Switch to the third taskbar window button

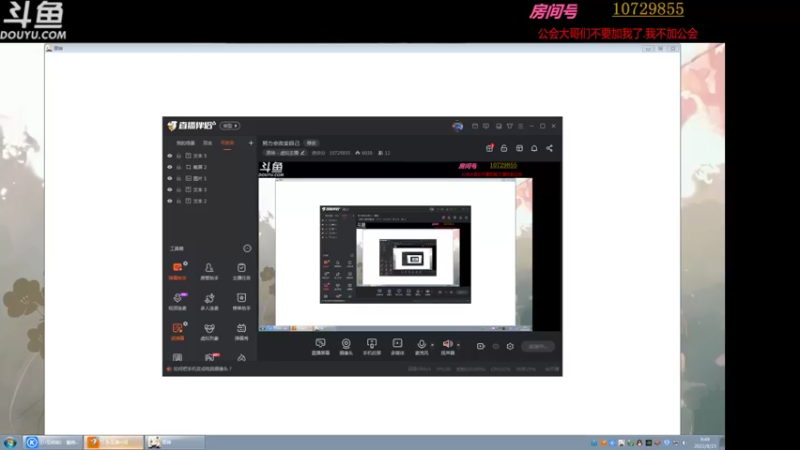[x=176, y=442]
